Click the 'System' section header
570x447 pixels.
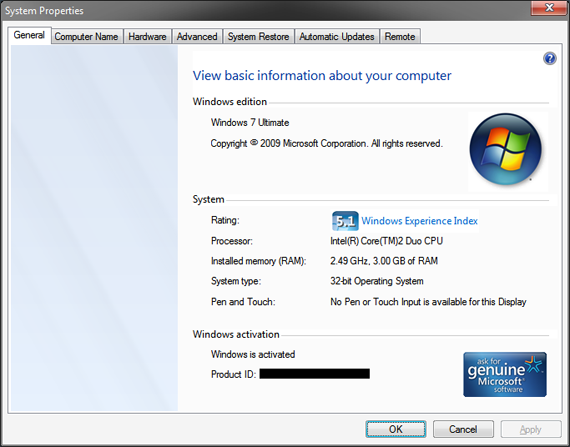(x=208, y=200)
